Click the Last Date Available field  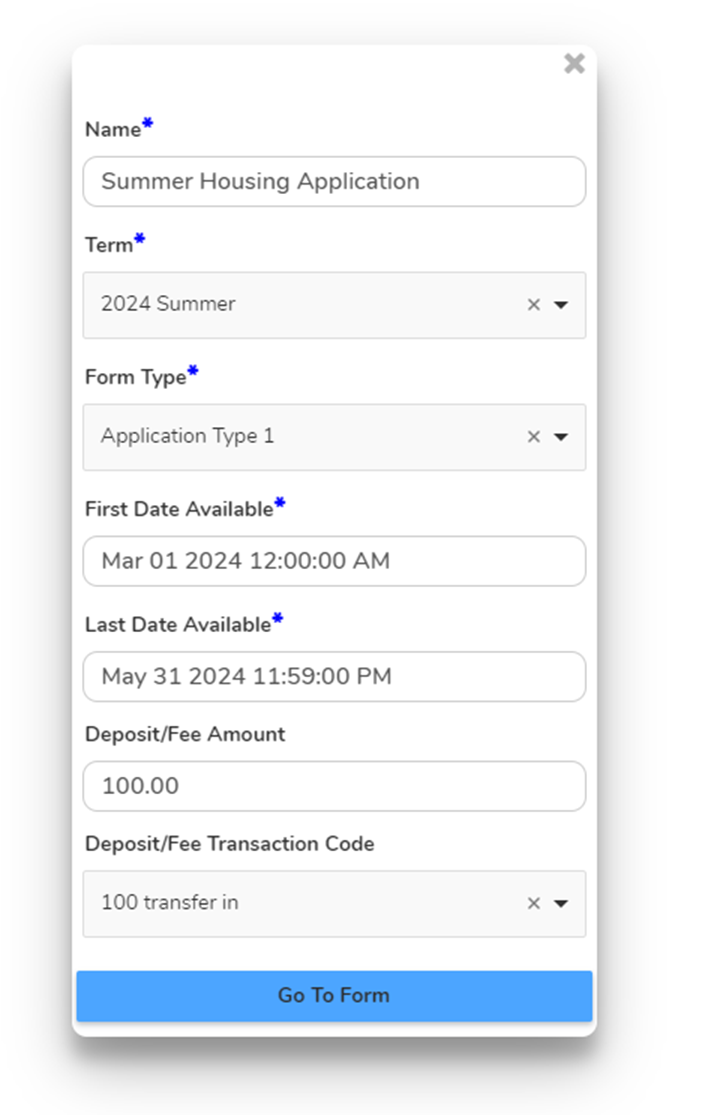click(334, 676)
